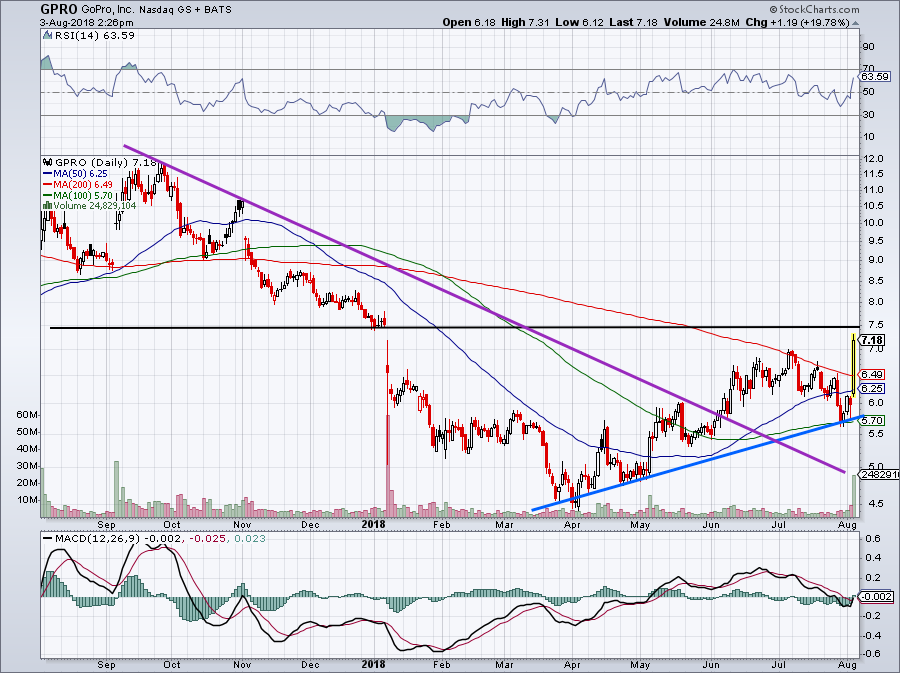This screenshot has height=673, width=900.
Task: Click the purple descending trendline
Action: point(482,307)
